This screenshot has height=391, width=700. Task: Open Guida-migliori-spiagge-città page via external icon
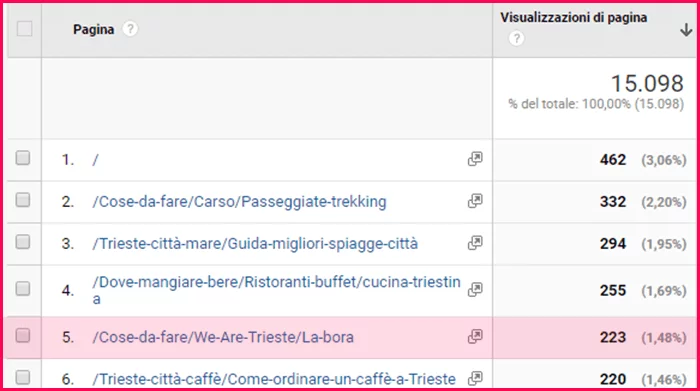[475, 243]
